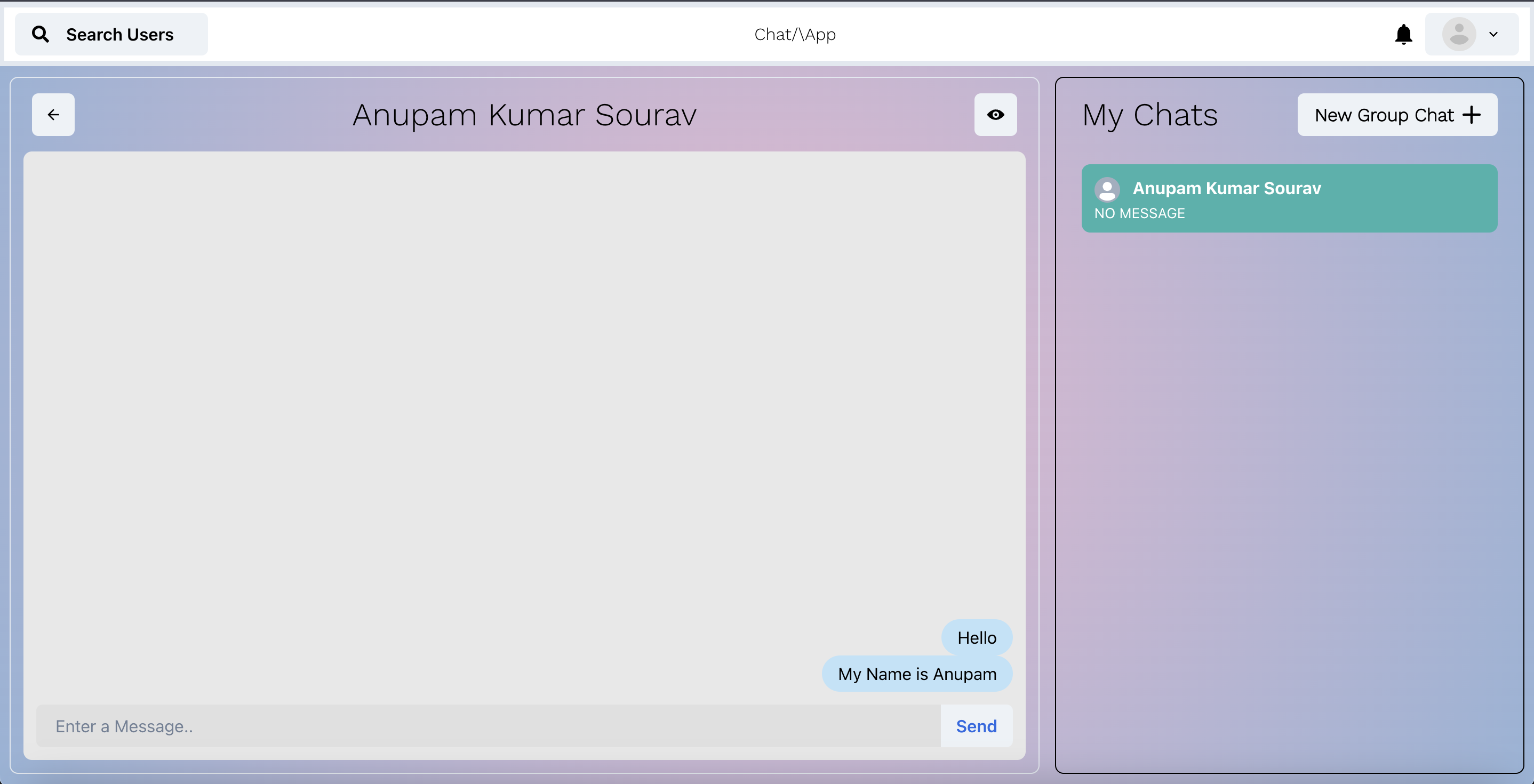Click the search magnifier icon

(41, 34)
